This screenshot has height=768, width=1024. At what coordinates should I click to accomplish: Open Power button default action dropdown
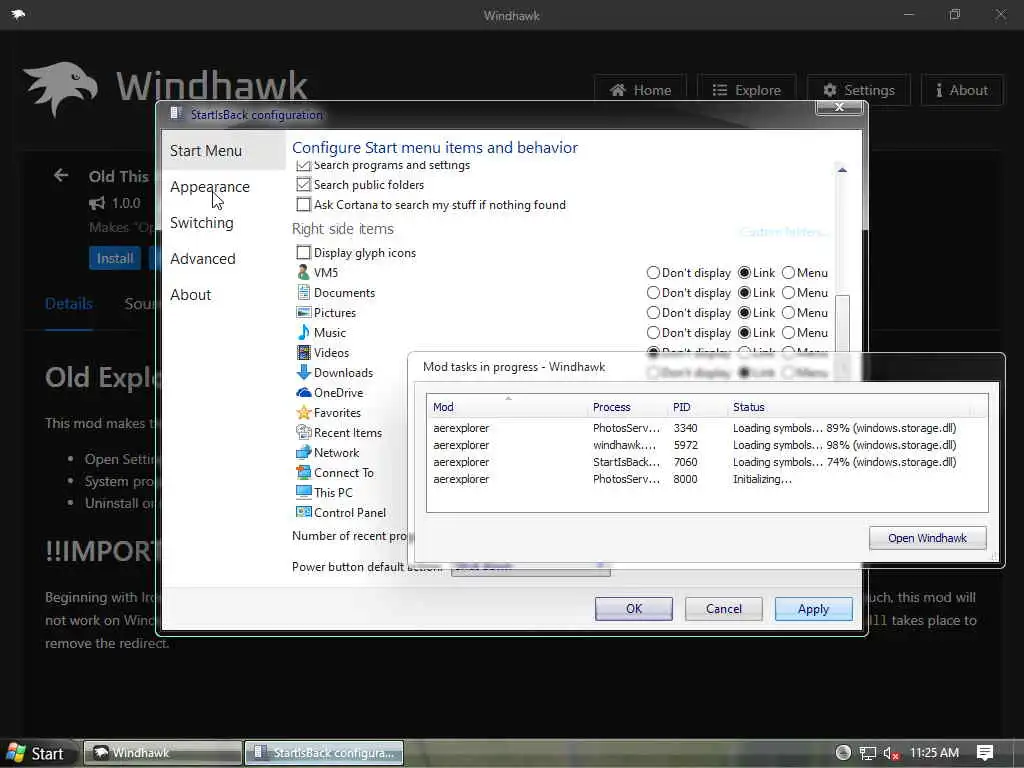pos(530,568)
